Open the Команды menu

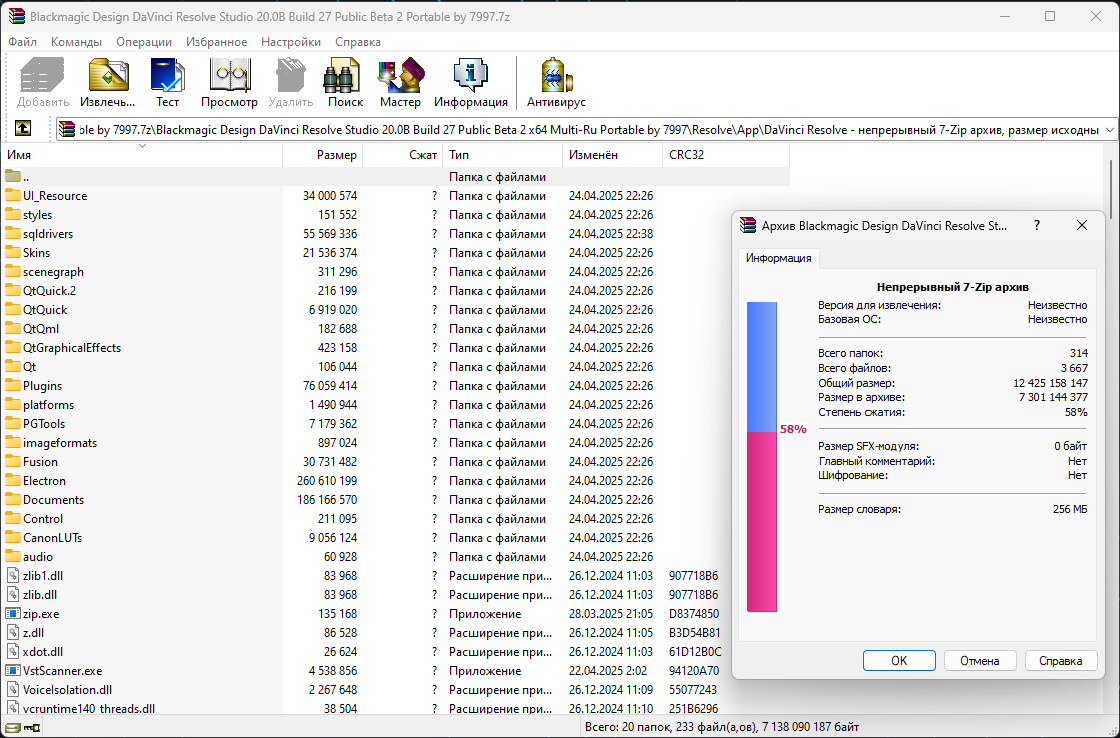pyautogui.click(x=76, y=42)
